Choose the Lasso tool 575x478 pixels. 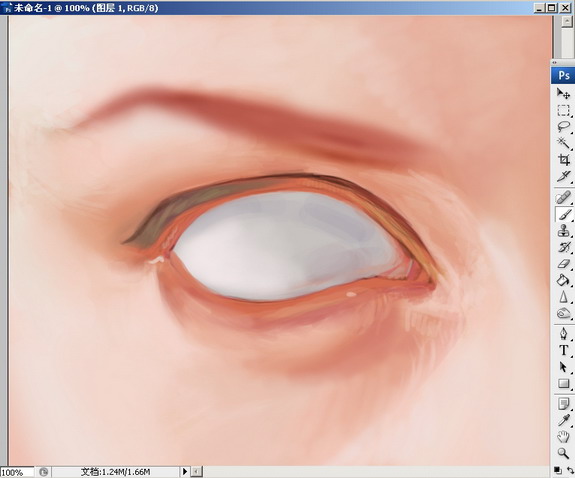click(x=563, y=127)
